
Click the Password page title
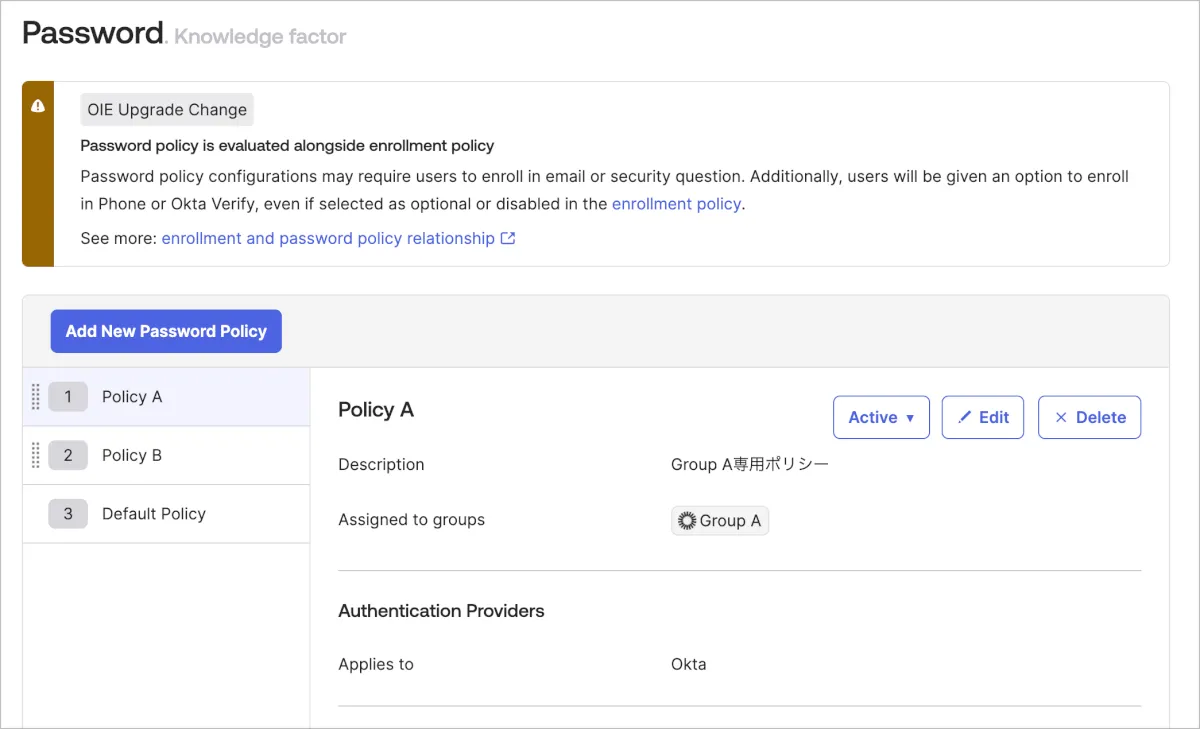(x=93, y=33)
